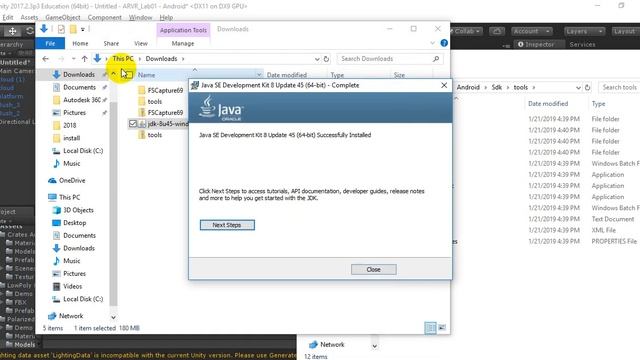Open Unity Help menu
Viewport: 640px width, 360px height.
166,18
